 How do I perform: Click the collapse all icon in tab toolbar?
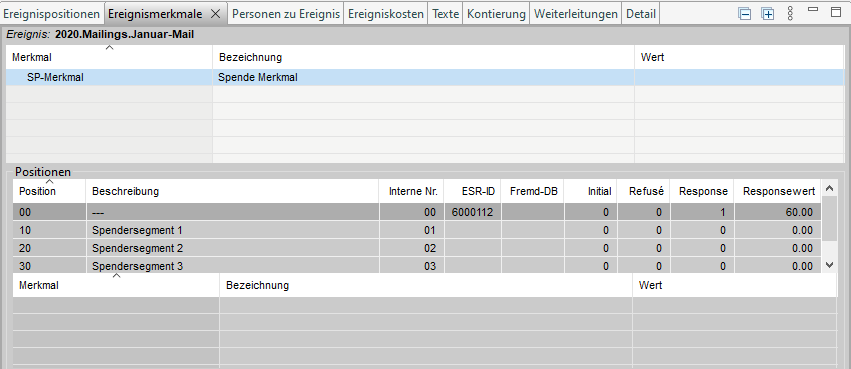click(745, 14)
